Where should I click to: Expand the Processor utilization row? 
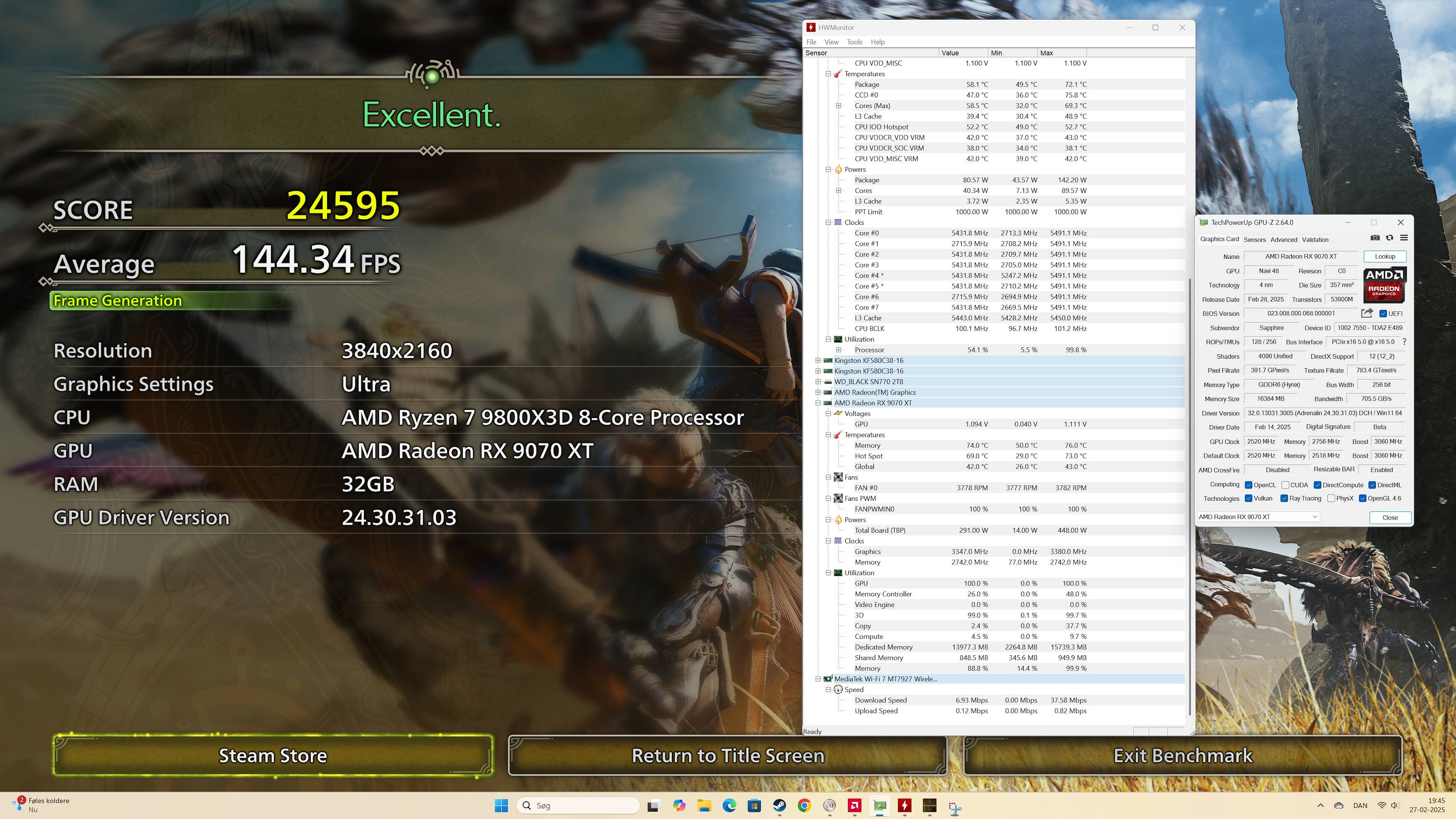pyautogui.click(x=839, y=350)
